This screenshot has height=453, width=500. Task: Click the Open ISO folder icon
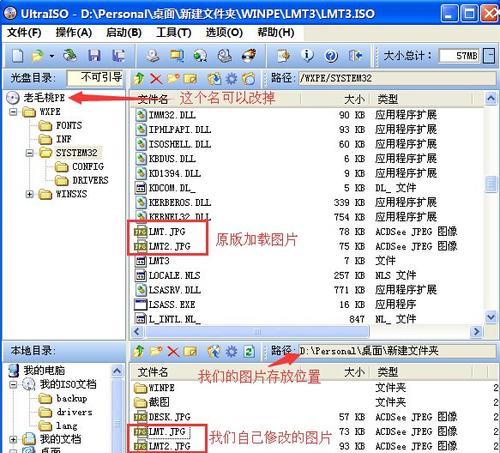pyautogui.click(x=37, y=55)
